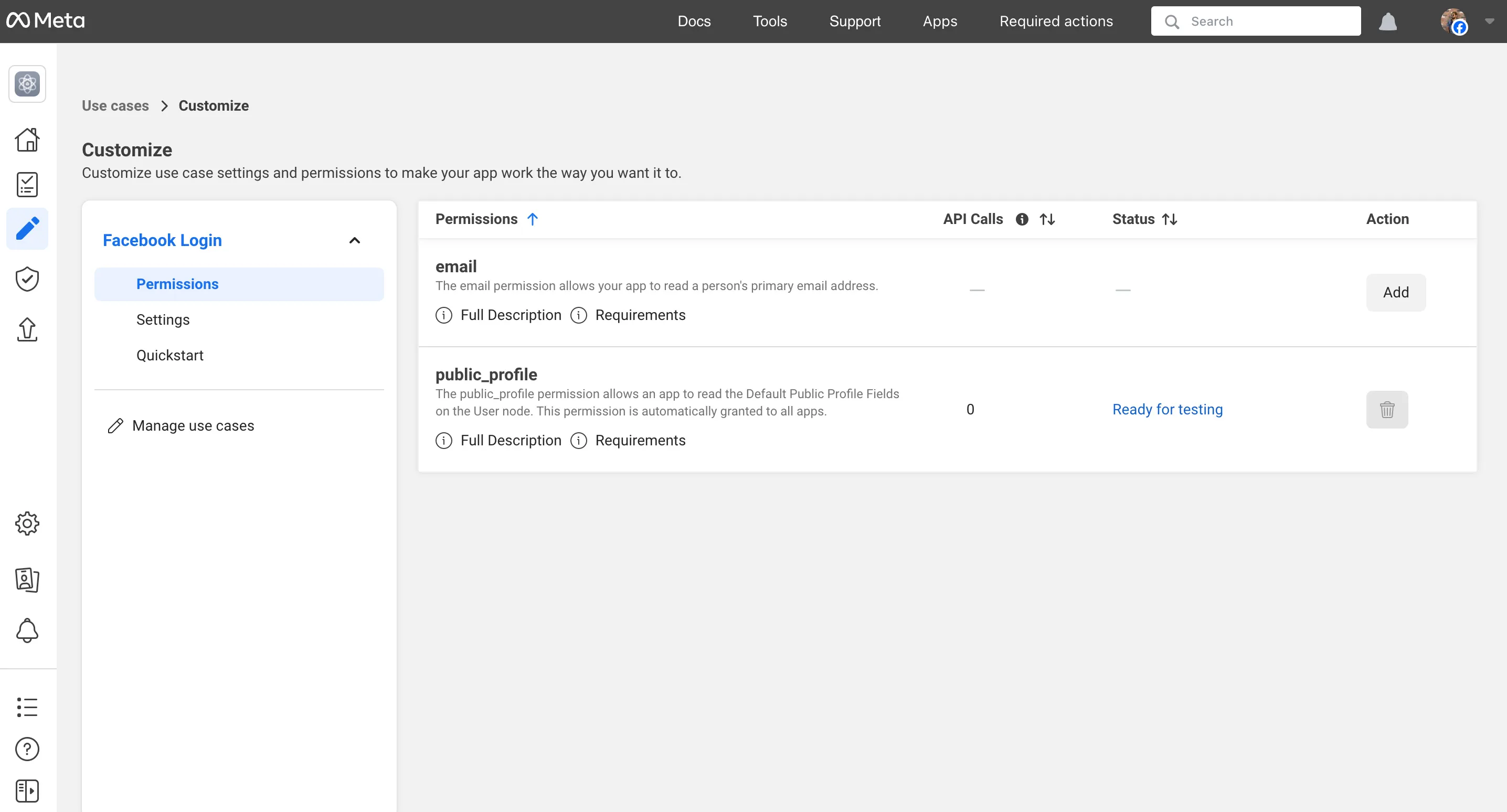Sort the table by Status column

click(x=1170, y=219)
